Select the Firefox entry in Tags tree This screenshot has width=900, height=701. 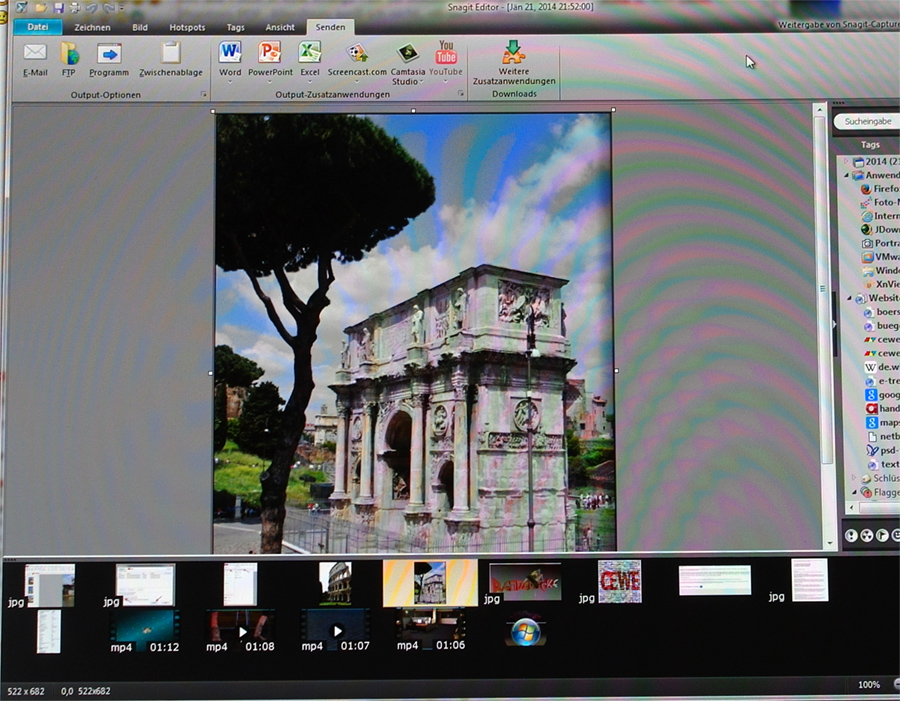pos(878,188)
